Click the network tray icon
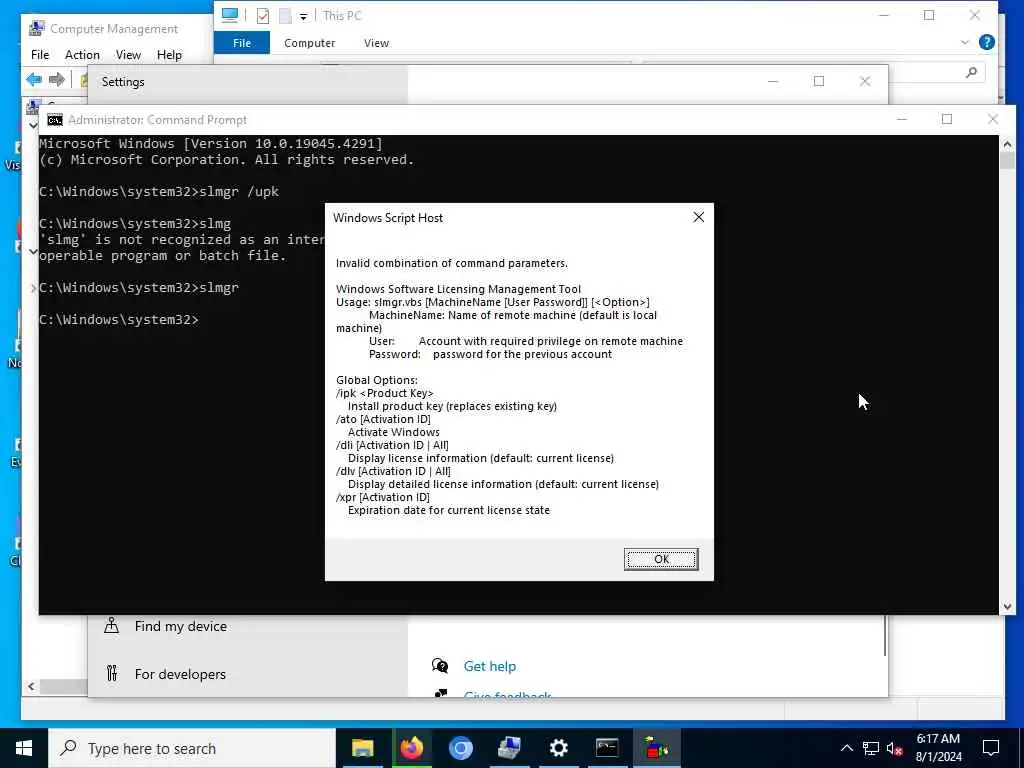The height and width of the screenshot is (768, 1024). point(871,748)
